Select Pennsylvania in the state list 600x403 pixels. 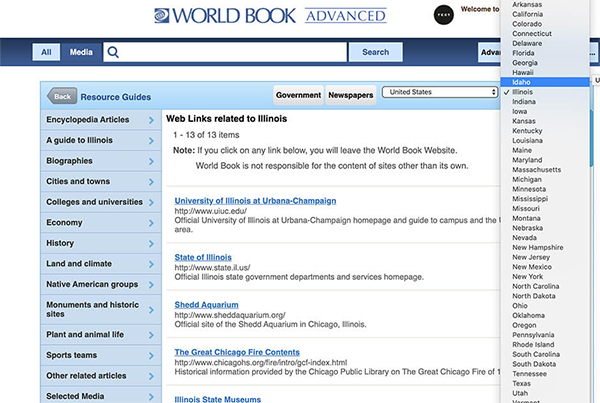[x=545, y=335]
